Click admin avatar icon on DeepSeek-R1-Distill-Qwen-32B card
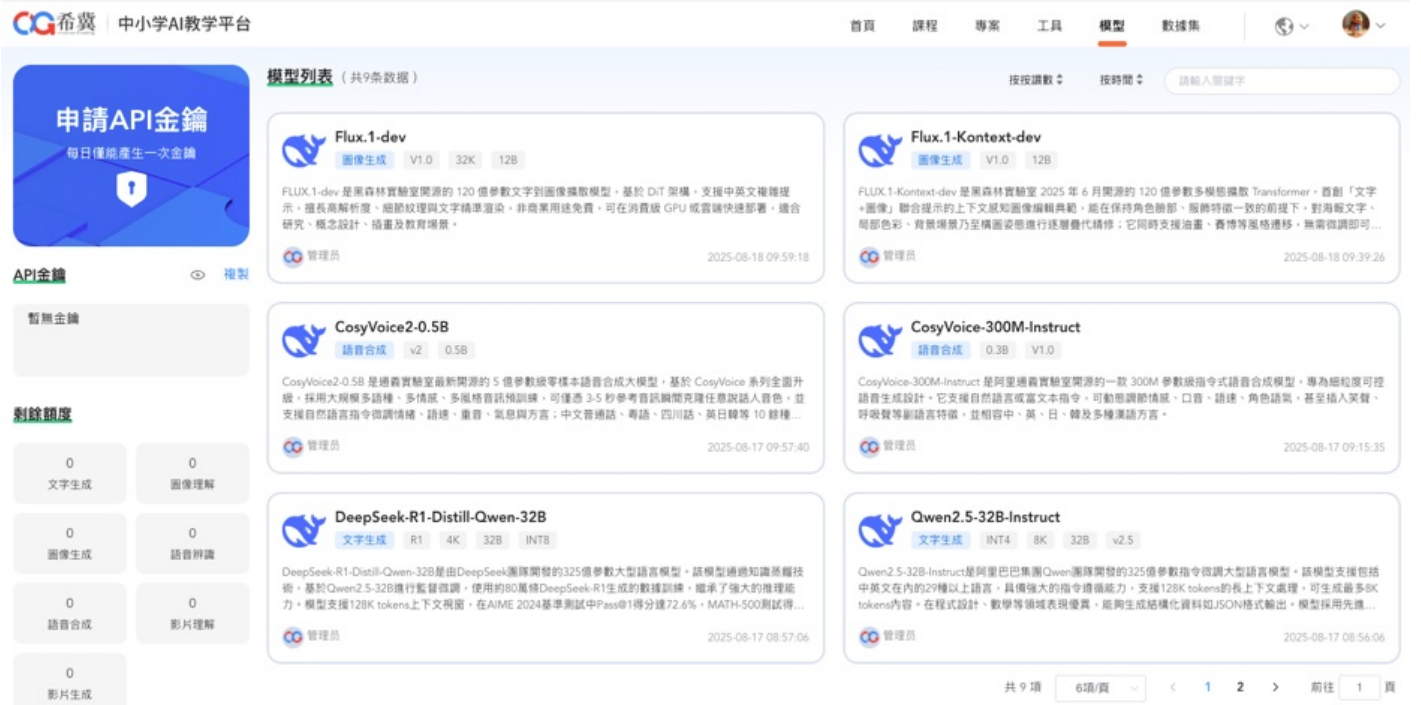This screenshot has width=1421, height=705. [x=292, y=637]
